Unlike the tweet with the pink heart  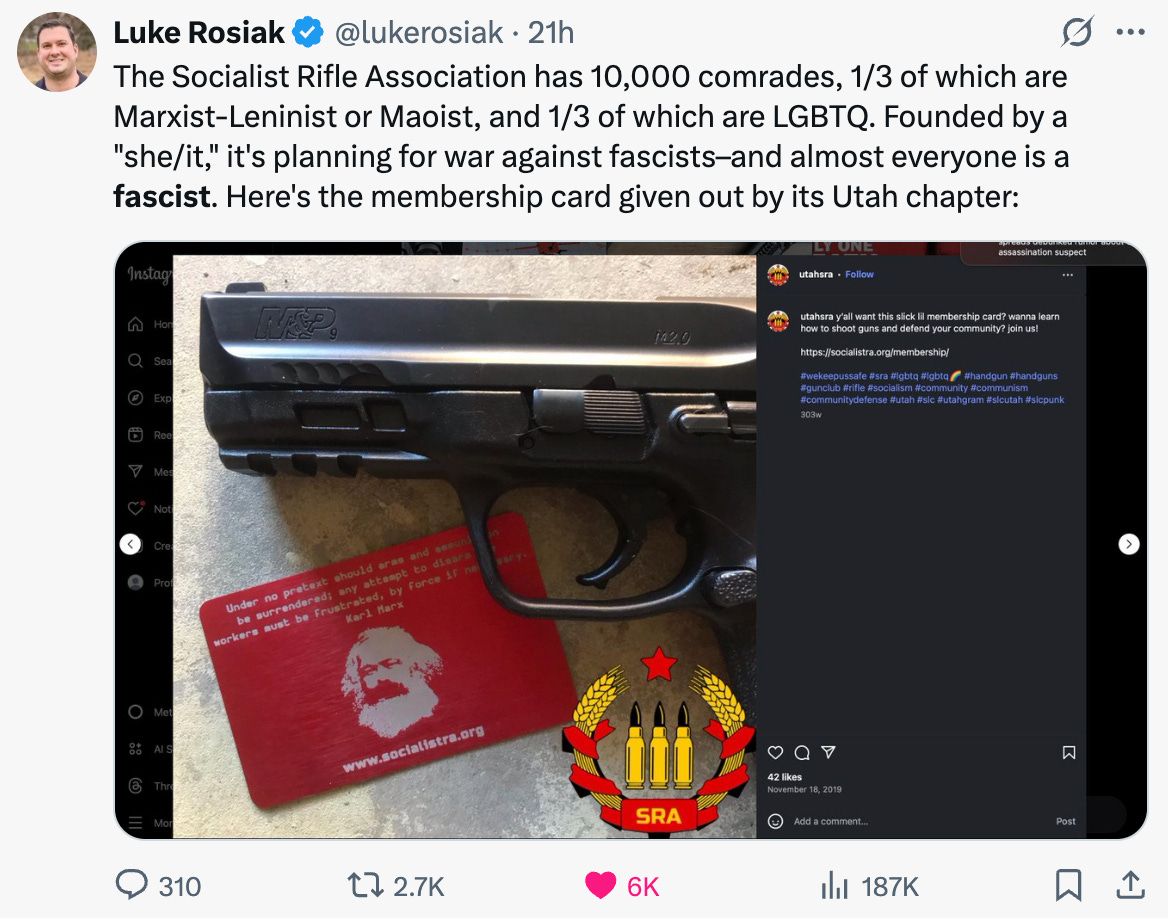click(600, 886)
